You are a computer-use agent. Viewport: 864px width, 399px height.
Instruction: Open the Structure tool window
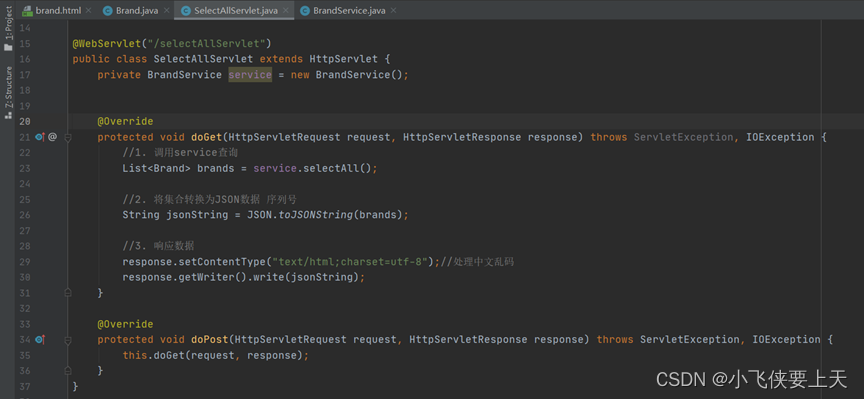[8, 93]
